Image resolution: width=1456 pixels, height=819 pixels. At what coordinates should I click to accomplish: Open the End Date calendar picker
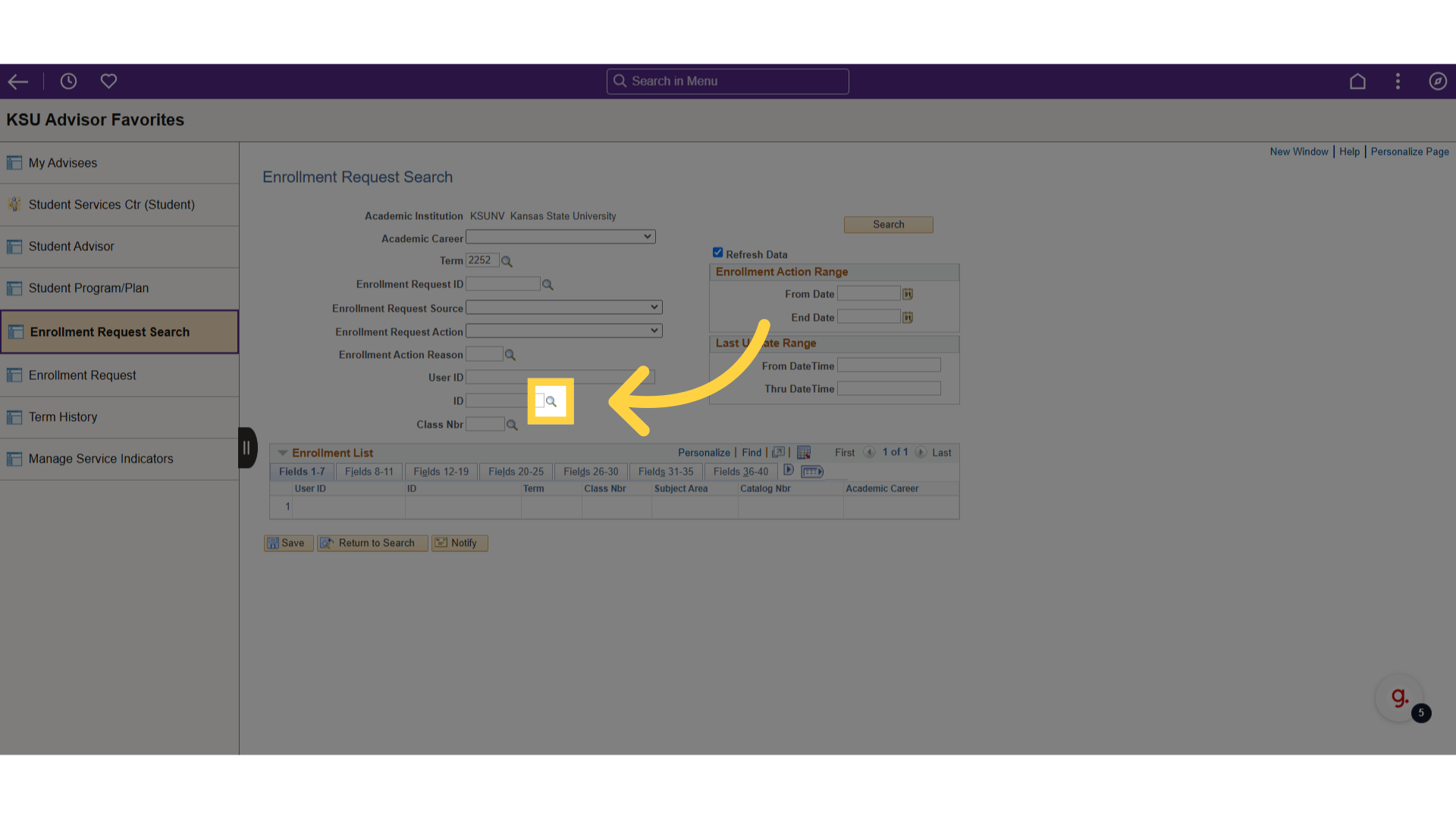click(x=908, y=318)
